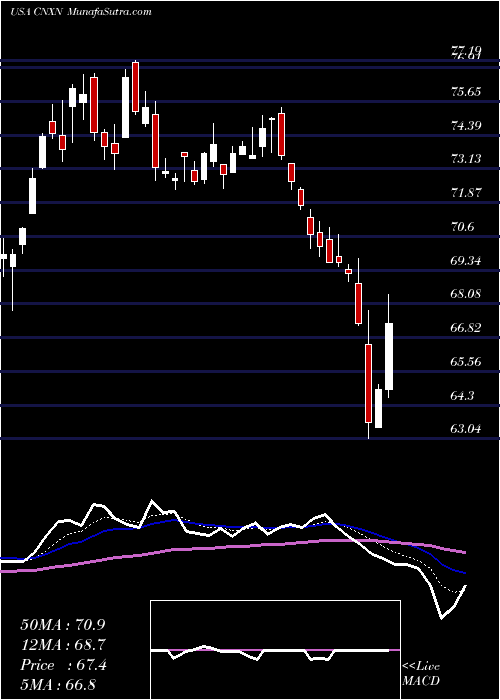This screenshot has height=700, width=500.
Task: Click the '<<Live MACD' label
Action: 421,674
